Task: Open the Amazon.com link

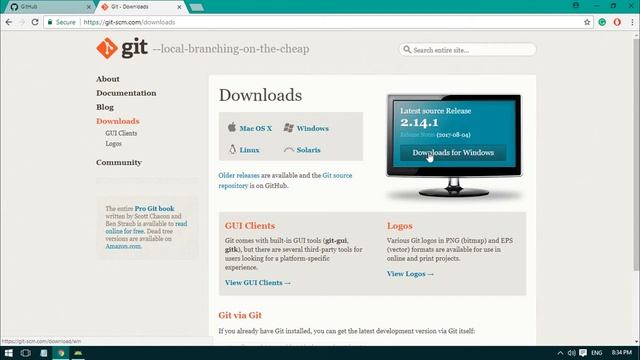Action: pyautogui.click(x=123, y=246)
